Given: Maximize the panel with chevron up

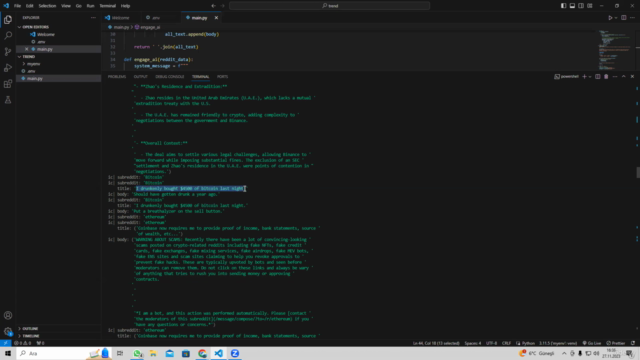Looking at the screenshot, I should point(624,76).
